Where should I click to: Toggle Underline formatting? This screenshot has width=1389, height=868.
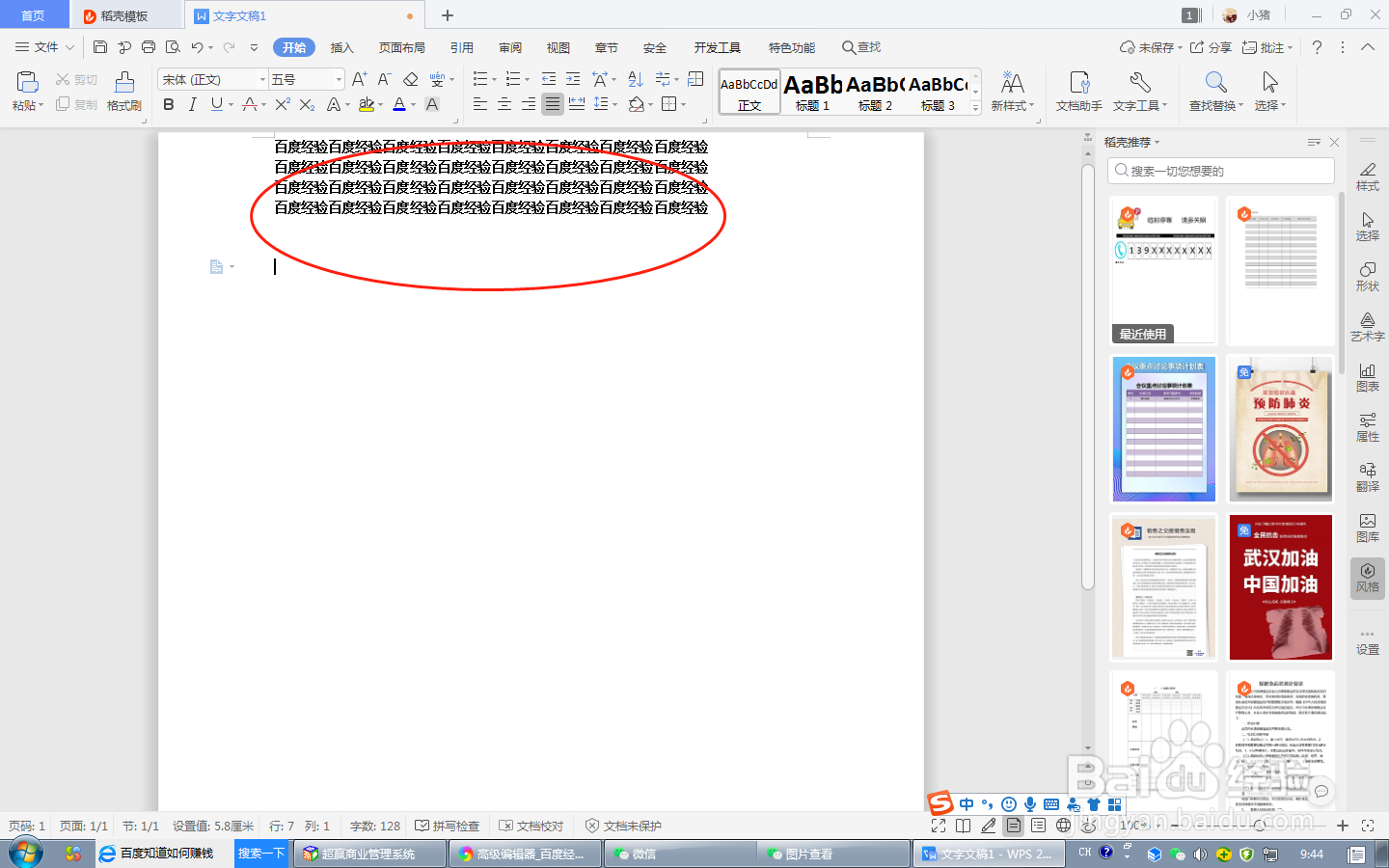point(216,104)
